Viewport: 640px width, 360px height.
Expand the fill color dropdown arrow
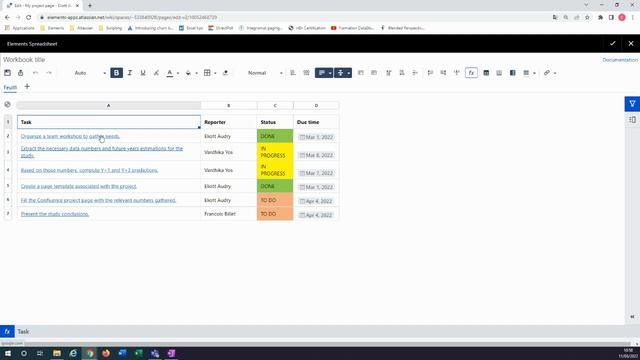196,73
